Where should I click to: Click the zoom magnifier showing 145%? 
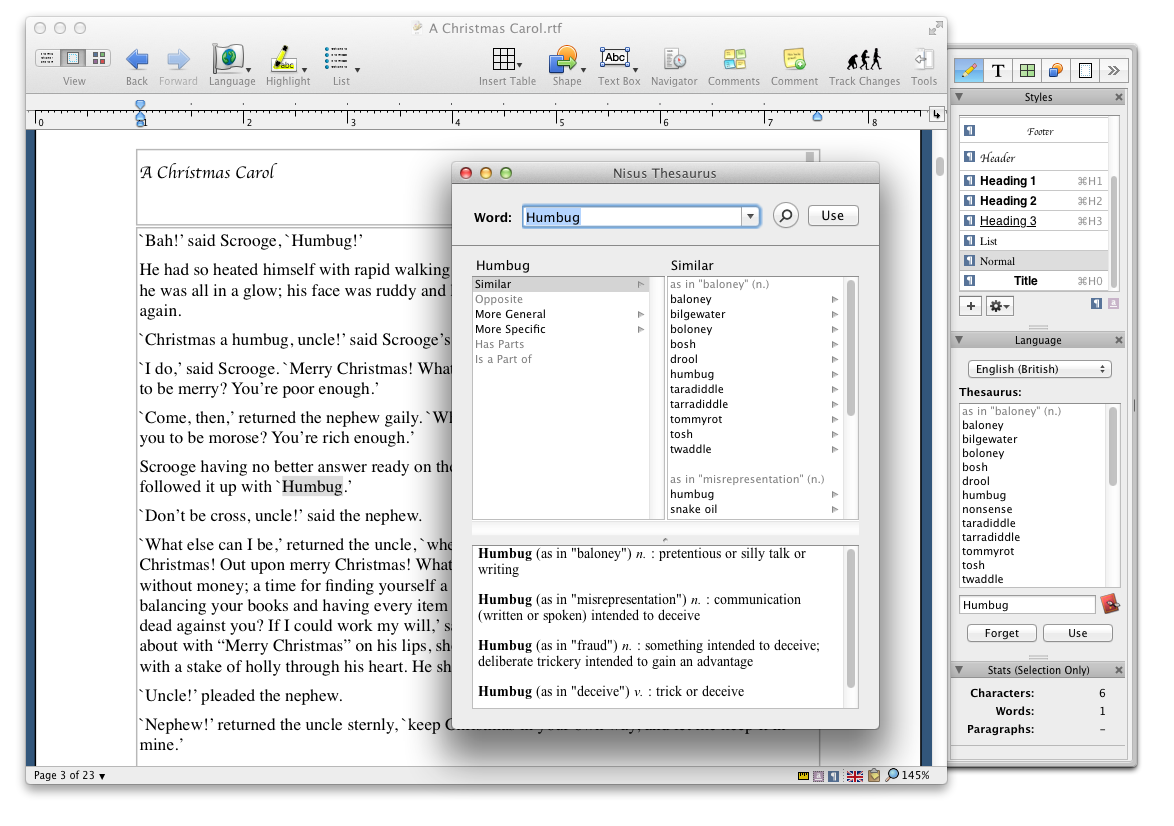coord(892,775)
